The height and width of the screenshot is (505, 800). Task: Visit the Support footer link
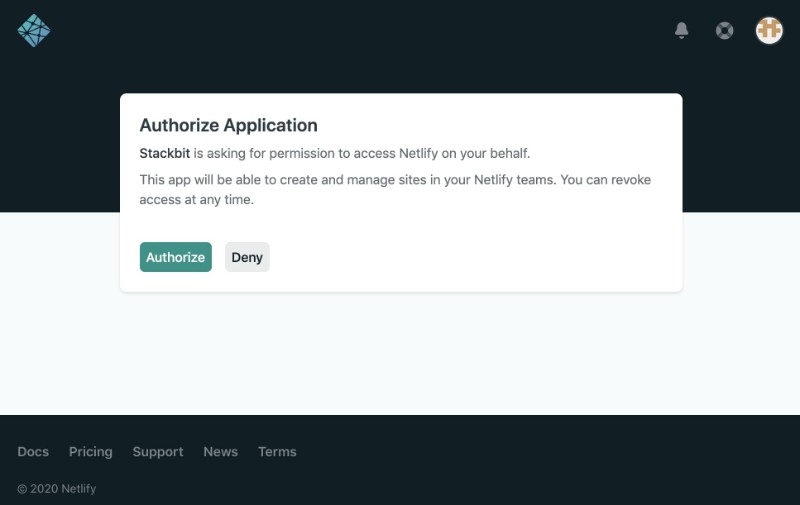(x=158, y=452)
